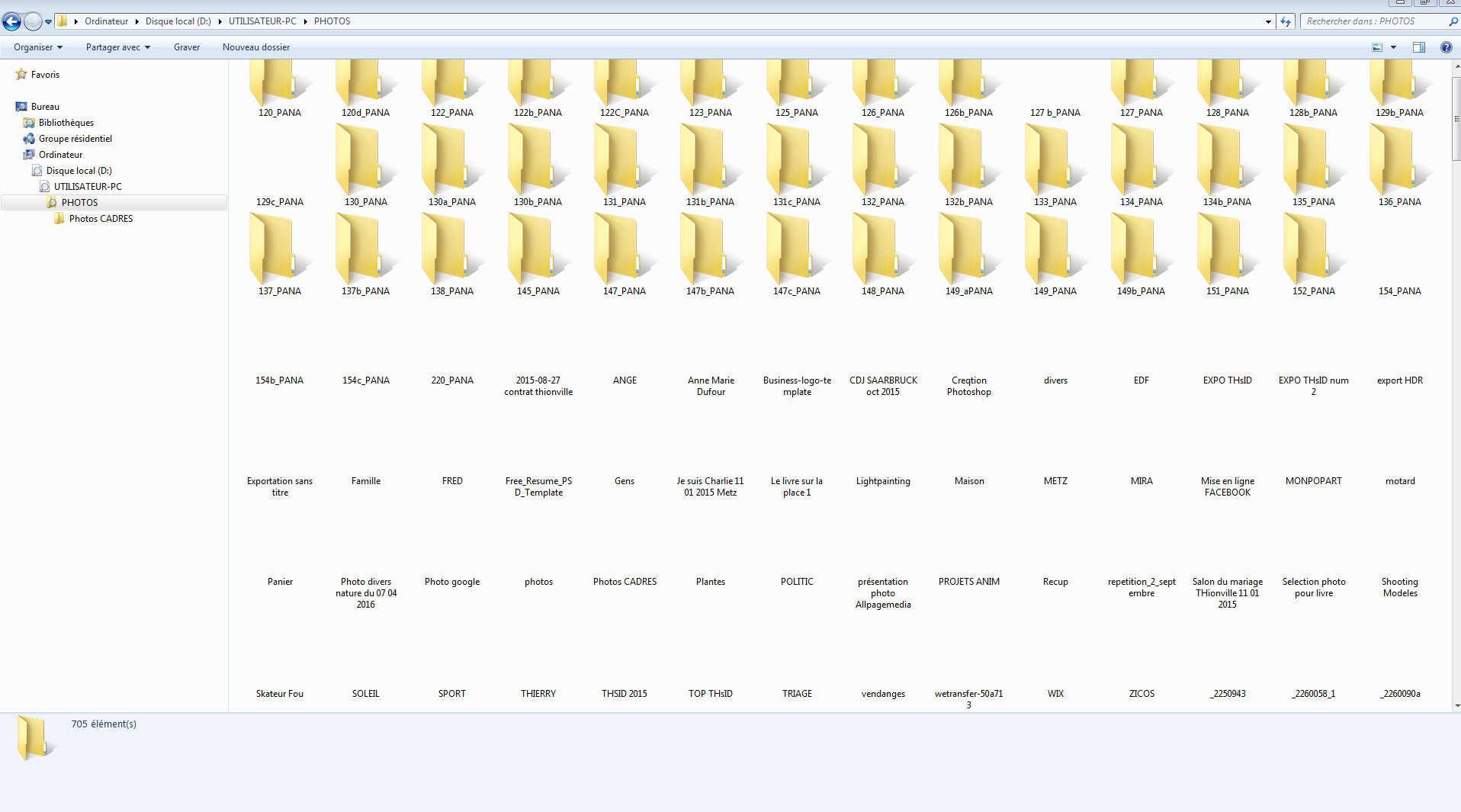Open the address bar history dropdown arrow
The width and height of the screenshot is (1461, 812).
pyautogui.click(x=1267, y=21)
